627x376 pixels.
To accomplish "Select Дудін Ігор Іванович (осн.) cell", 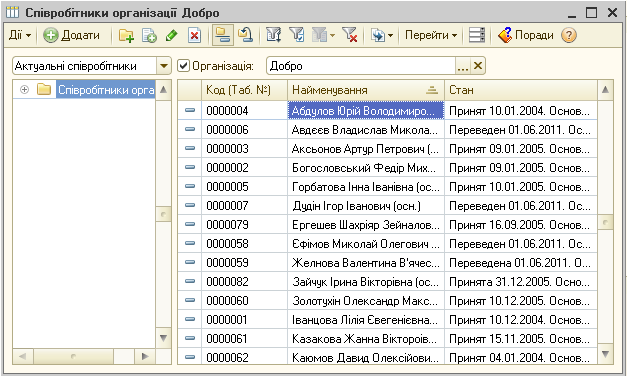I will tap(365, 205).
